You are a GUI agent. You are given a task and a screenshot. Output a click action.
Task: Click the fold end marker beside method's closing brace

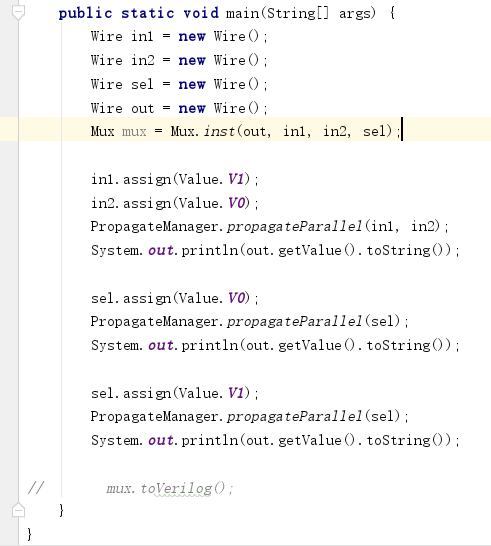coord(18,510)
